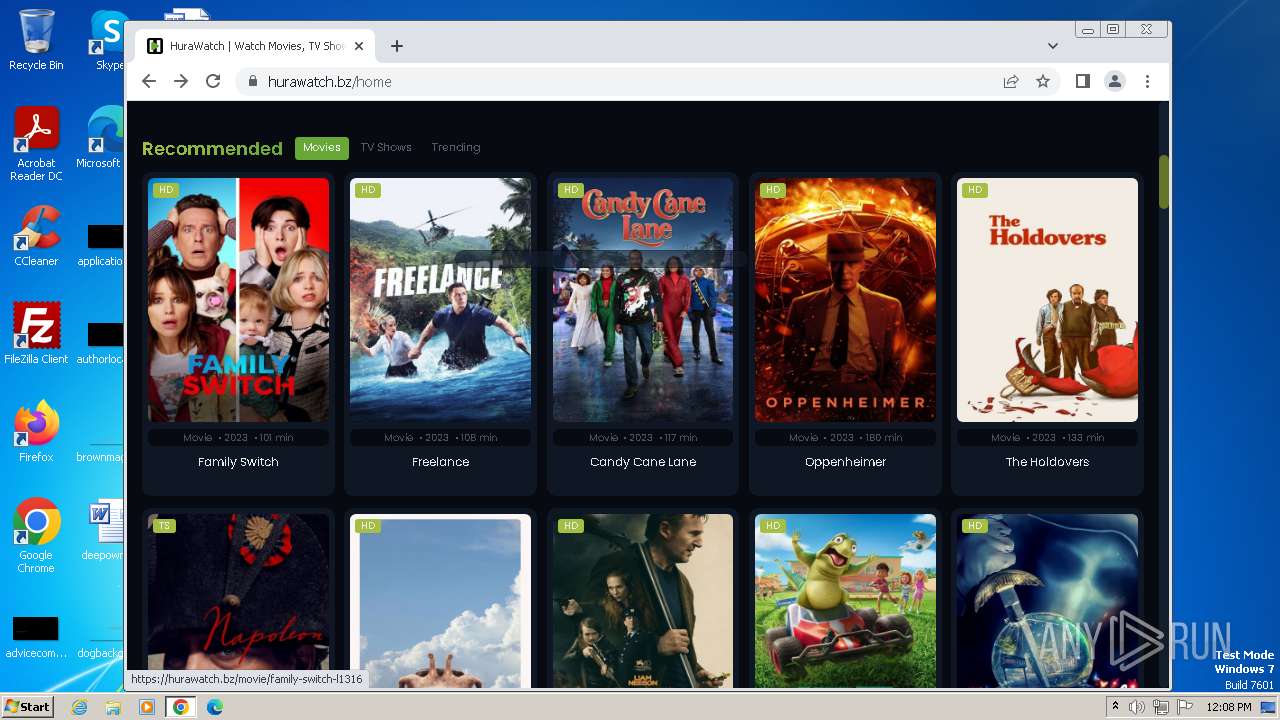Open the Oppenheimer movie poster
Viewport: 1280px width, 720px height.
845,300
